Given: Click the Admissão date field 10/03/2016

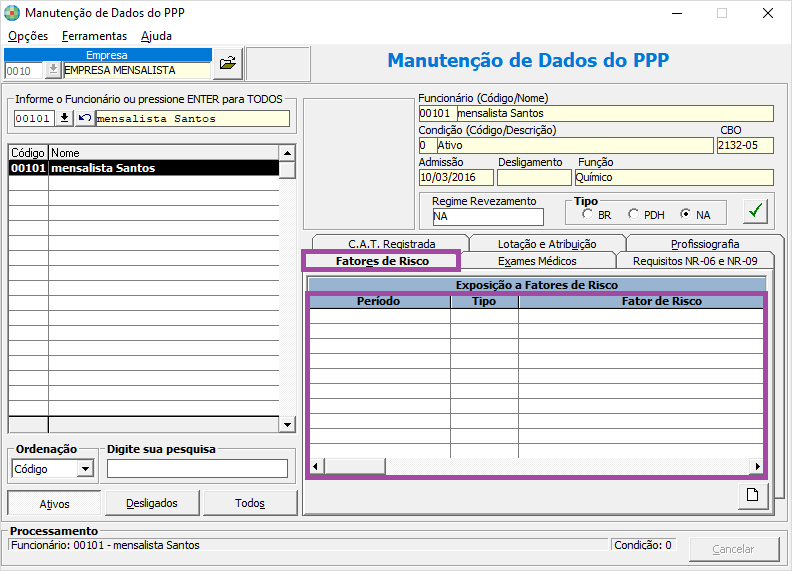Looking at the screenshot, I should point(456,177).
